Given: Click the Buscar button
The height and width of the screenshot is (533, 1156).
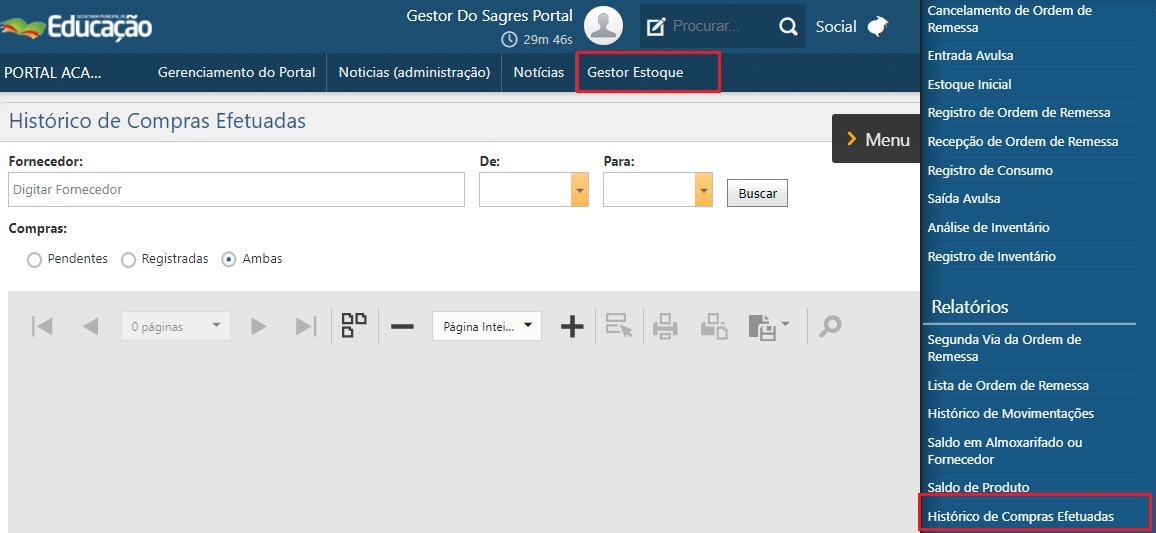Looking at the screenshot, I should pos(757,194).
